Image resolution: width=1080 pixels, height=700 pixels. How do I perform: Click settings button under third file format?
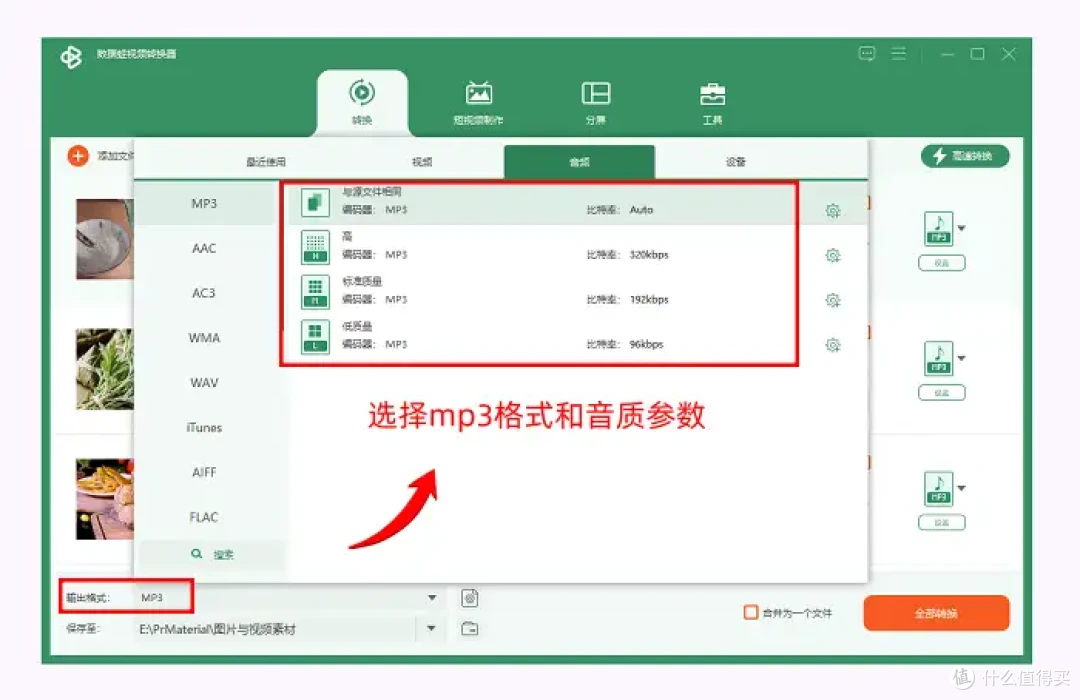tap(942, 523)
